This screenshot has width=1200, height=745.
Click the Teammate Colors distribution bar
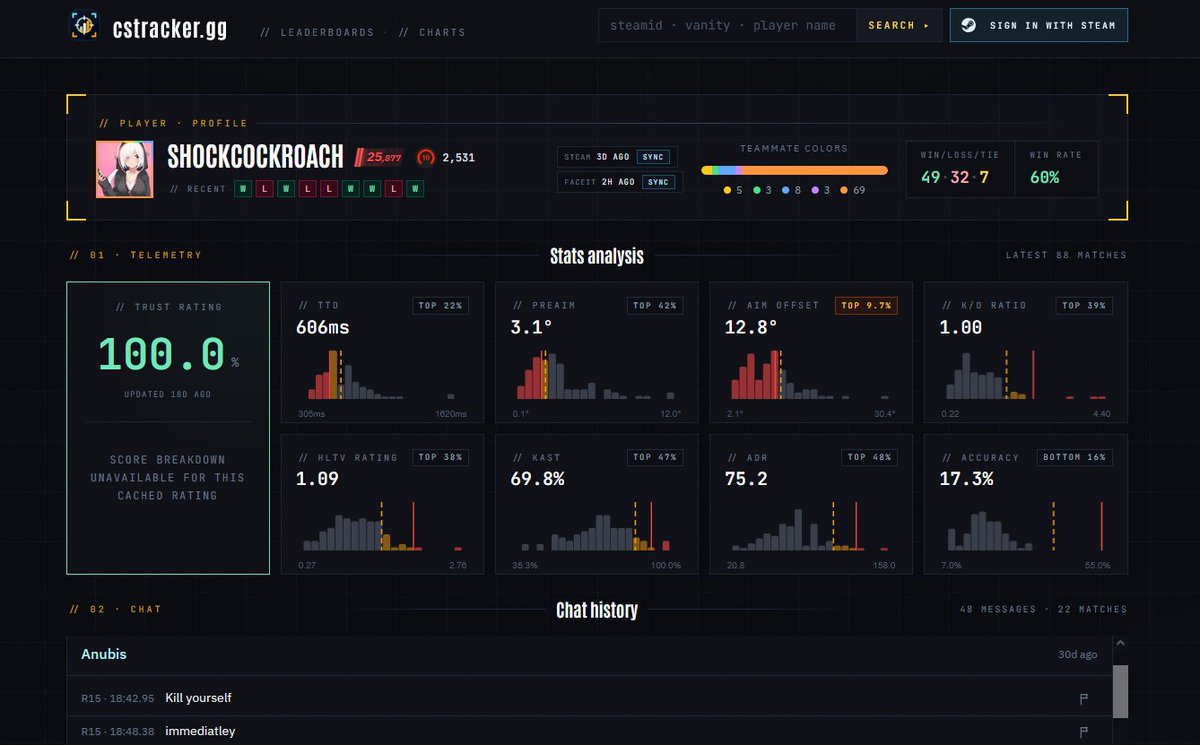(794, 170)
